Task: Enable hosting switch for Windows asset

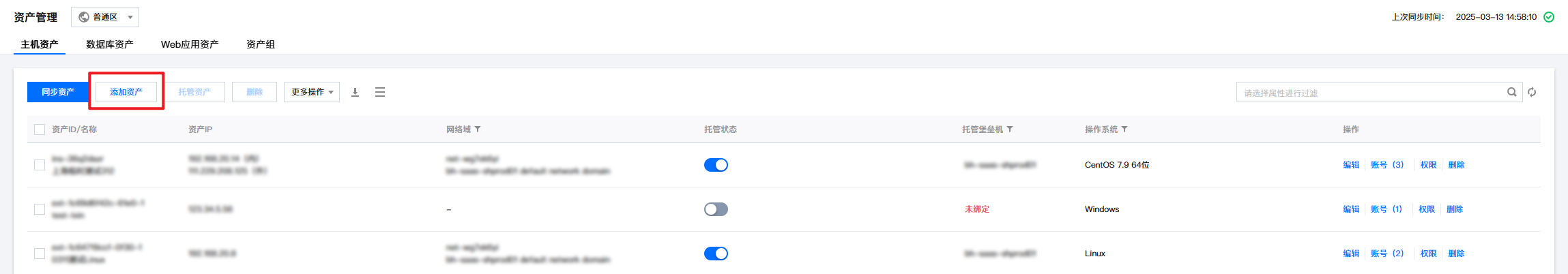Action: 716,209
